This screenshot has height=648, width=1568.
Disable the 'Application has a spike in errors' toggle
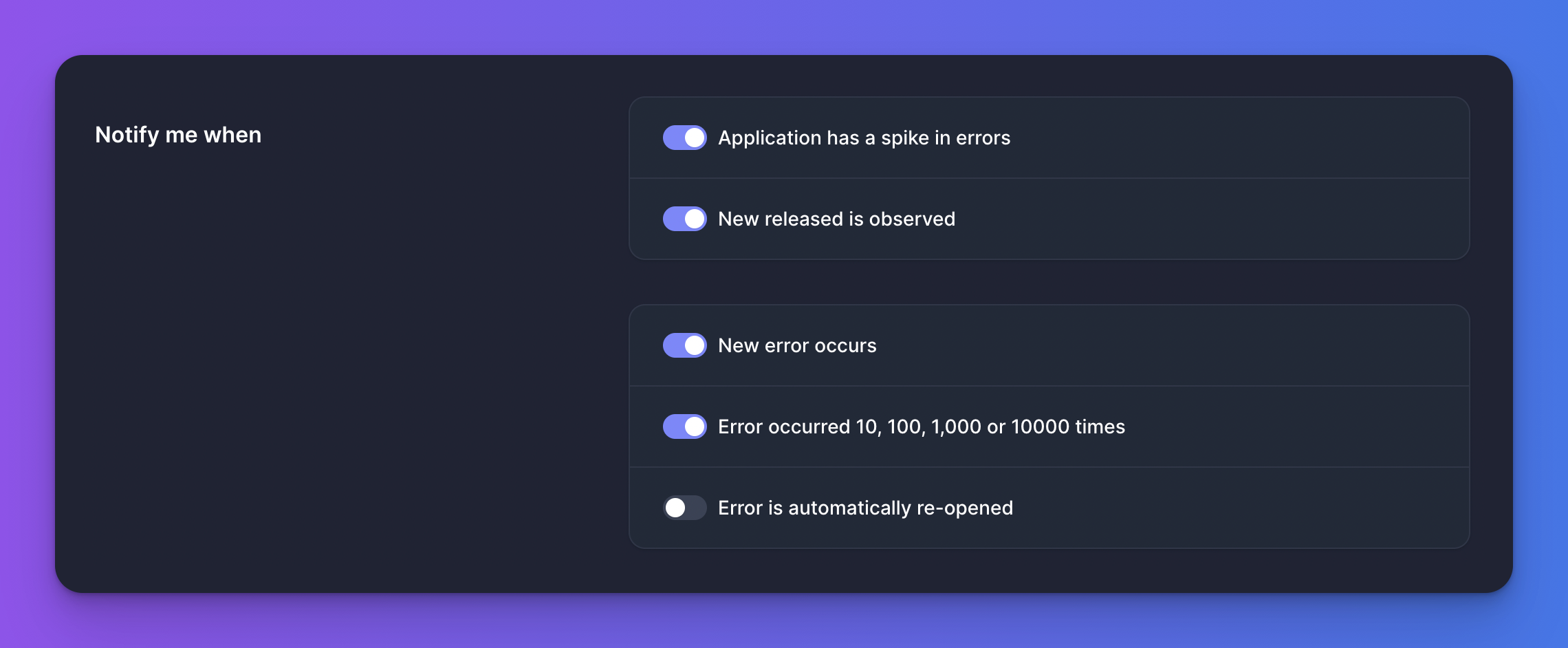point(684,138)
